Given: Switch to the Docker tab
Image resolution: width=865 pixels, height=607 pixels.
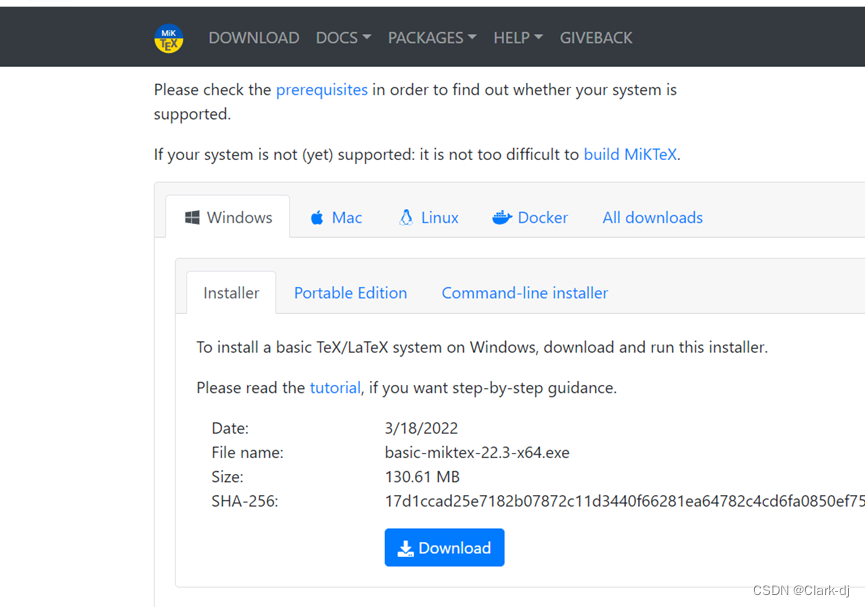Looking at the screenshot, I should click(x=530, y=217).
